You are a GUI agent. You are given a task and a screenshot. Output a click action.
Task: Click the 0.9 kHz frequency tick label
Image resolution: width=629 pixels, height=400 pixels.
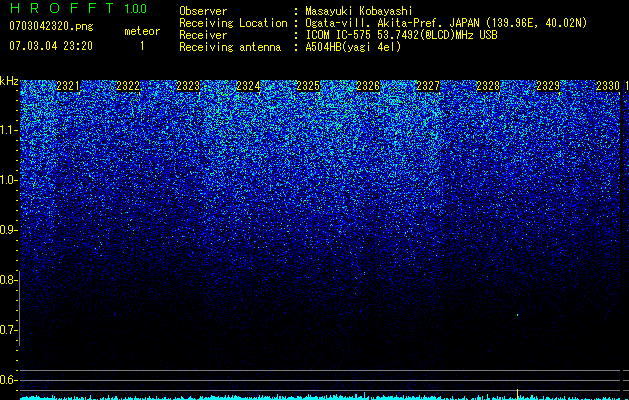[7, 230]
